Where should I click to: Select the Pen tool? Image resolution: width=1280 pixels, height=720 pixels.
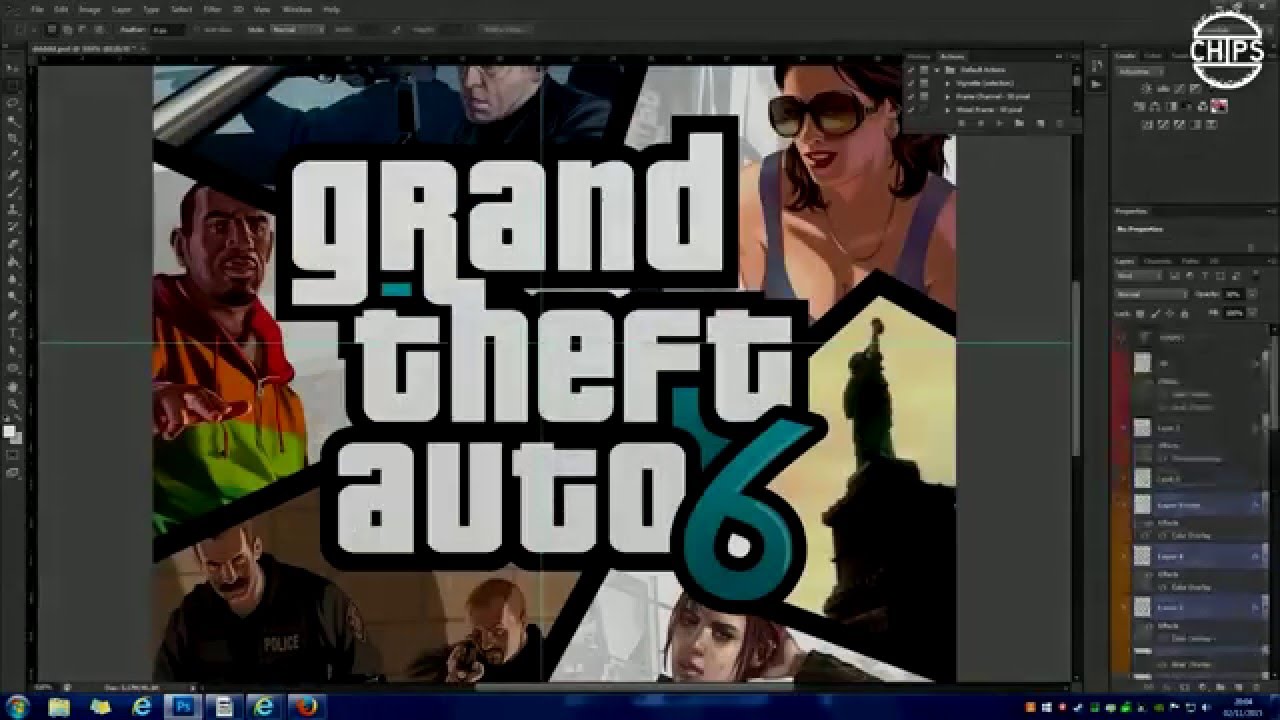point(13,314)
